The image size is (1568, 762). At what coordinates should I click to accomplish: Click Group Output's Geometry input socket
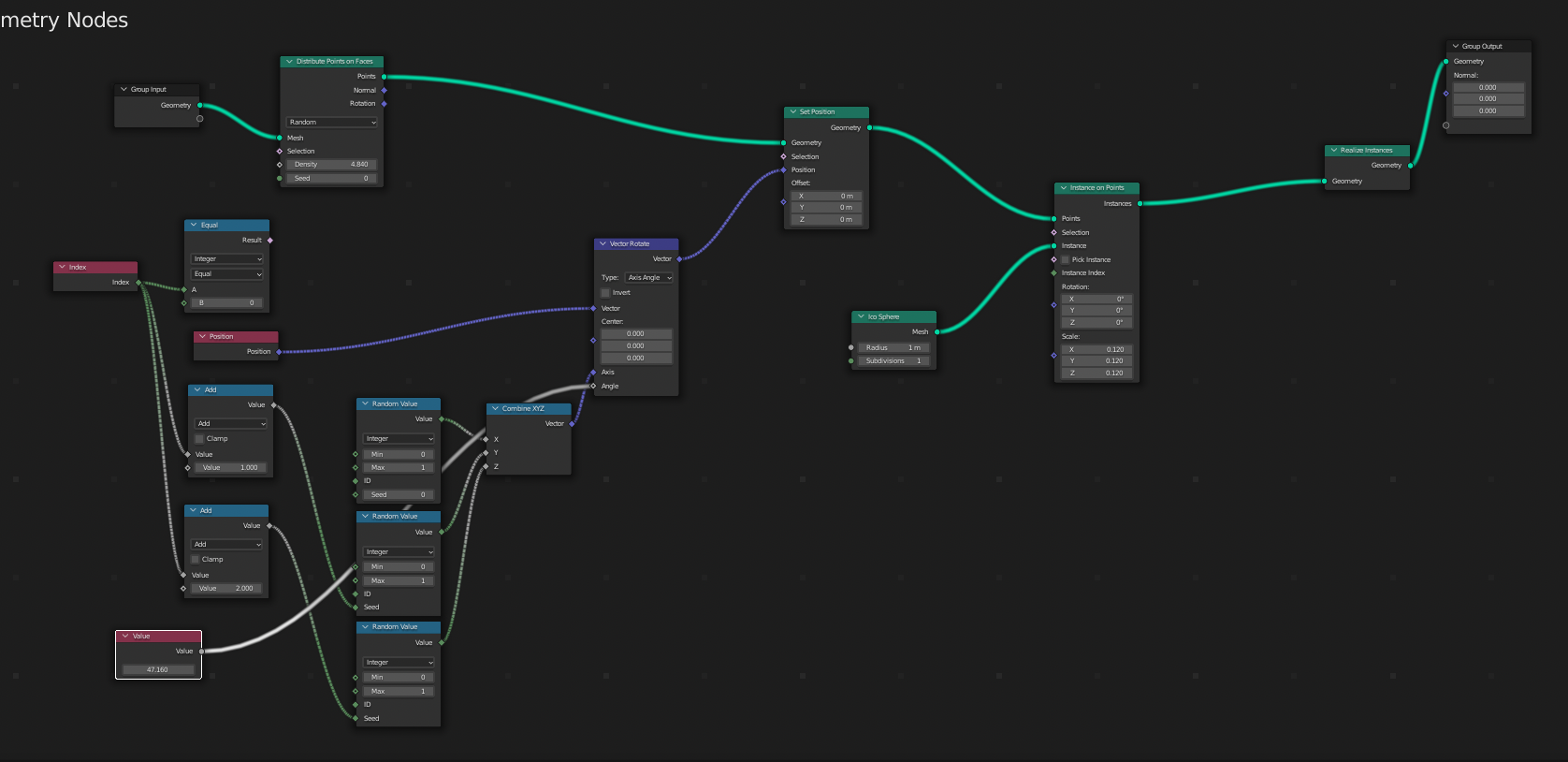pyautogui.click(x=1446, y=62)
